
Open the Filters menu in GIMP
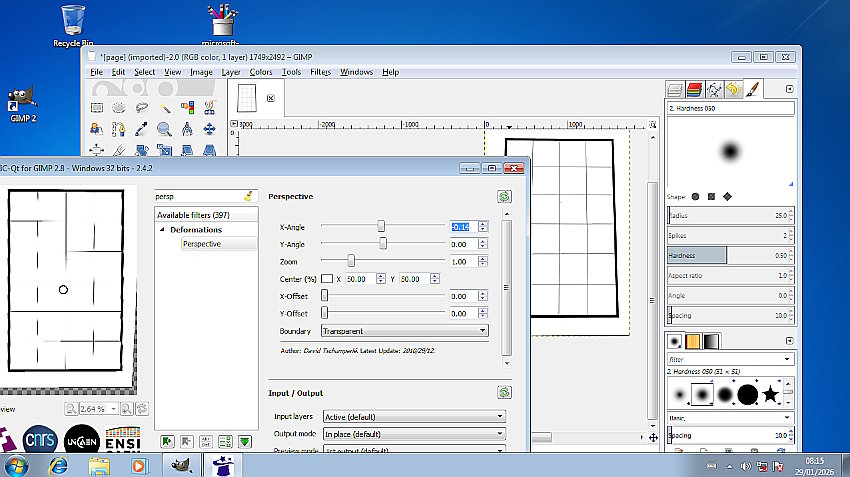coord(320,72)
